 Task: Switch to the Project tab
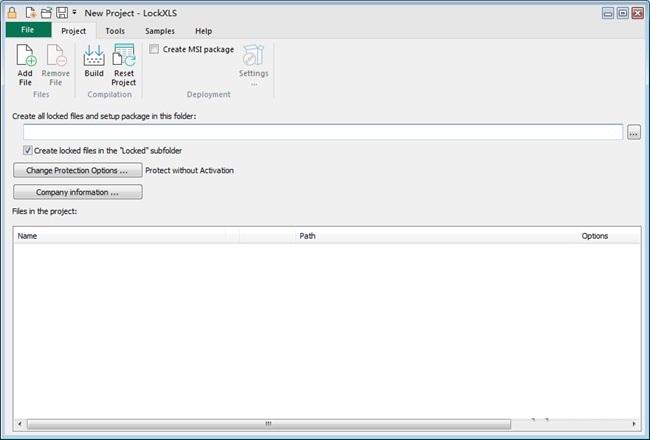(73, 31)
